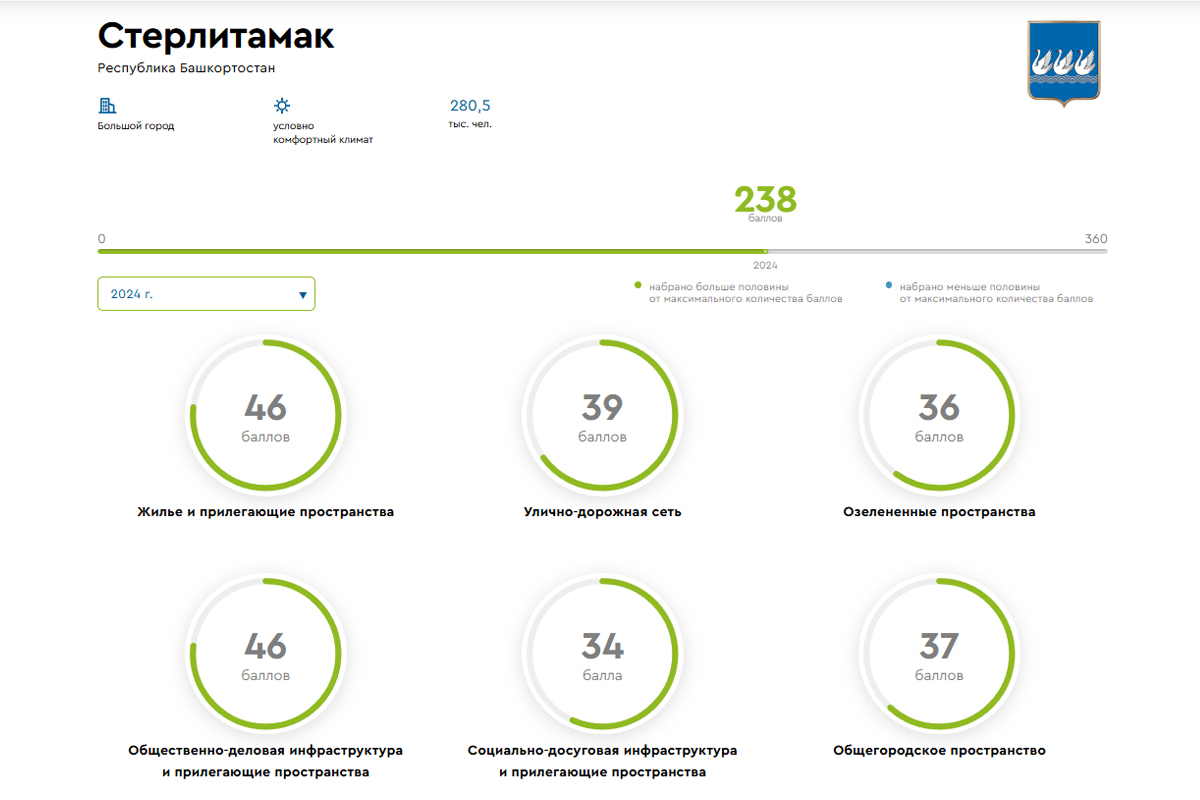Open the 34 балла Социально-досуговая circle
Screen dimensions: 1200x800
pyautogui.click(x=602, y=653)
